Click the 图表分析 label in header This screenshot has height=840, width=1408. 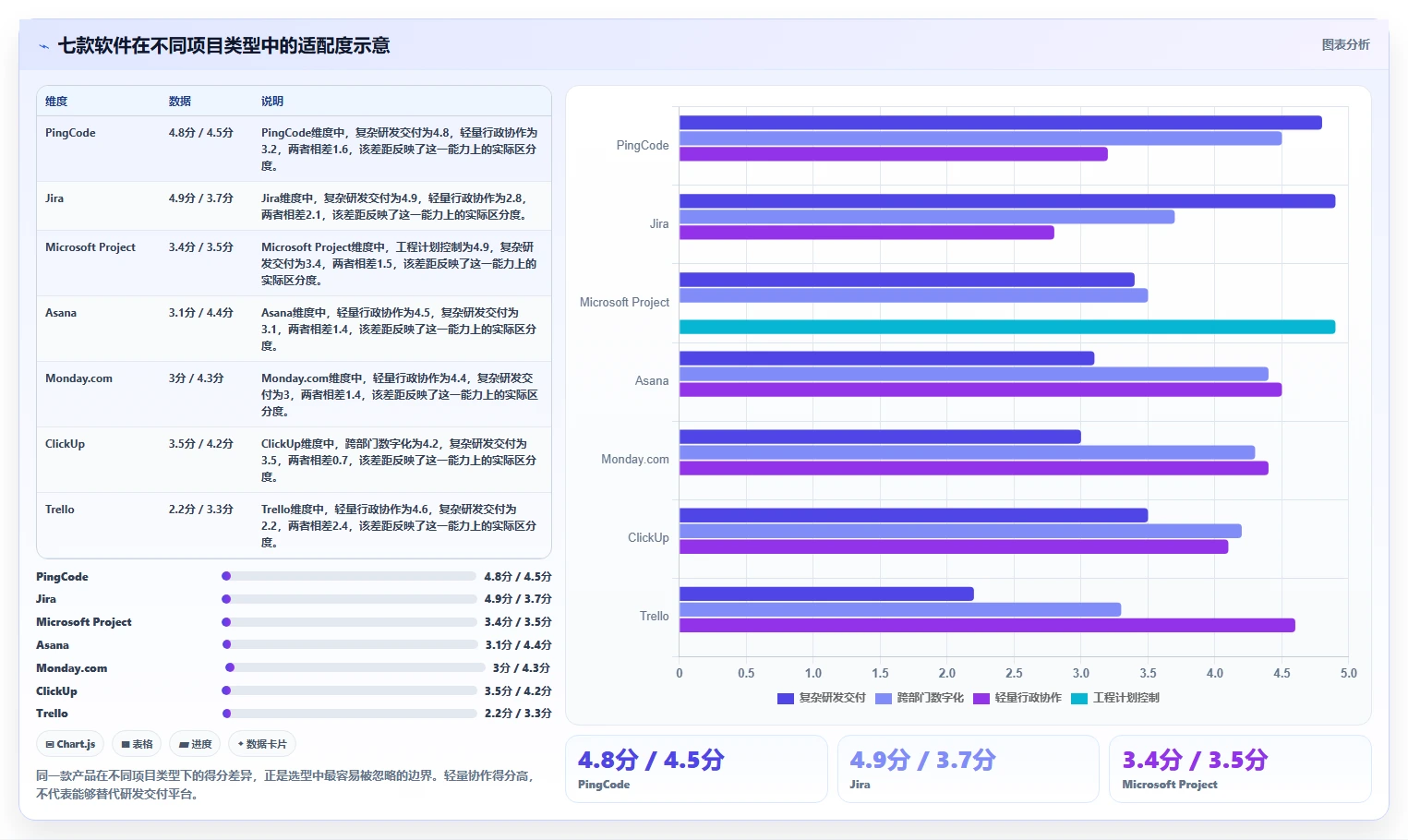[x=1345, y=44]
